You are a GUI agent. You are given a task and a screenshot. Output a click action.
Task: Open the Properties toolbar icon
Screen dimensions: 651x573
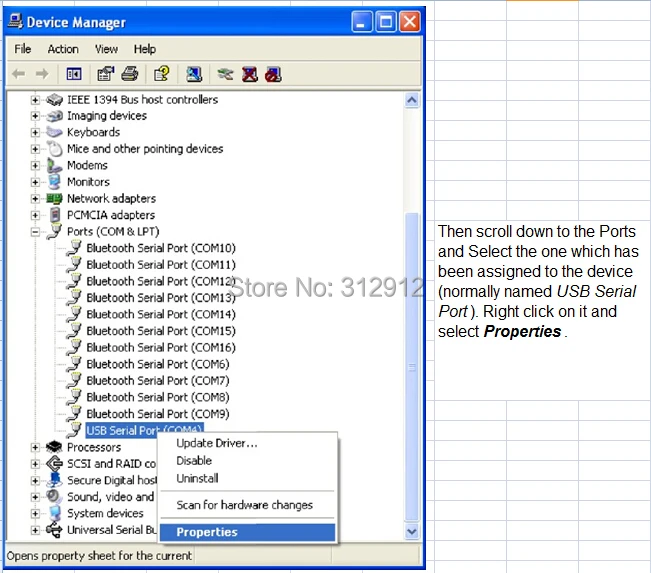105,74
